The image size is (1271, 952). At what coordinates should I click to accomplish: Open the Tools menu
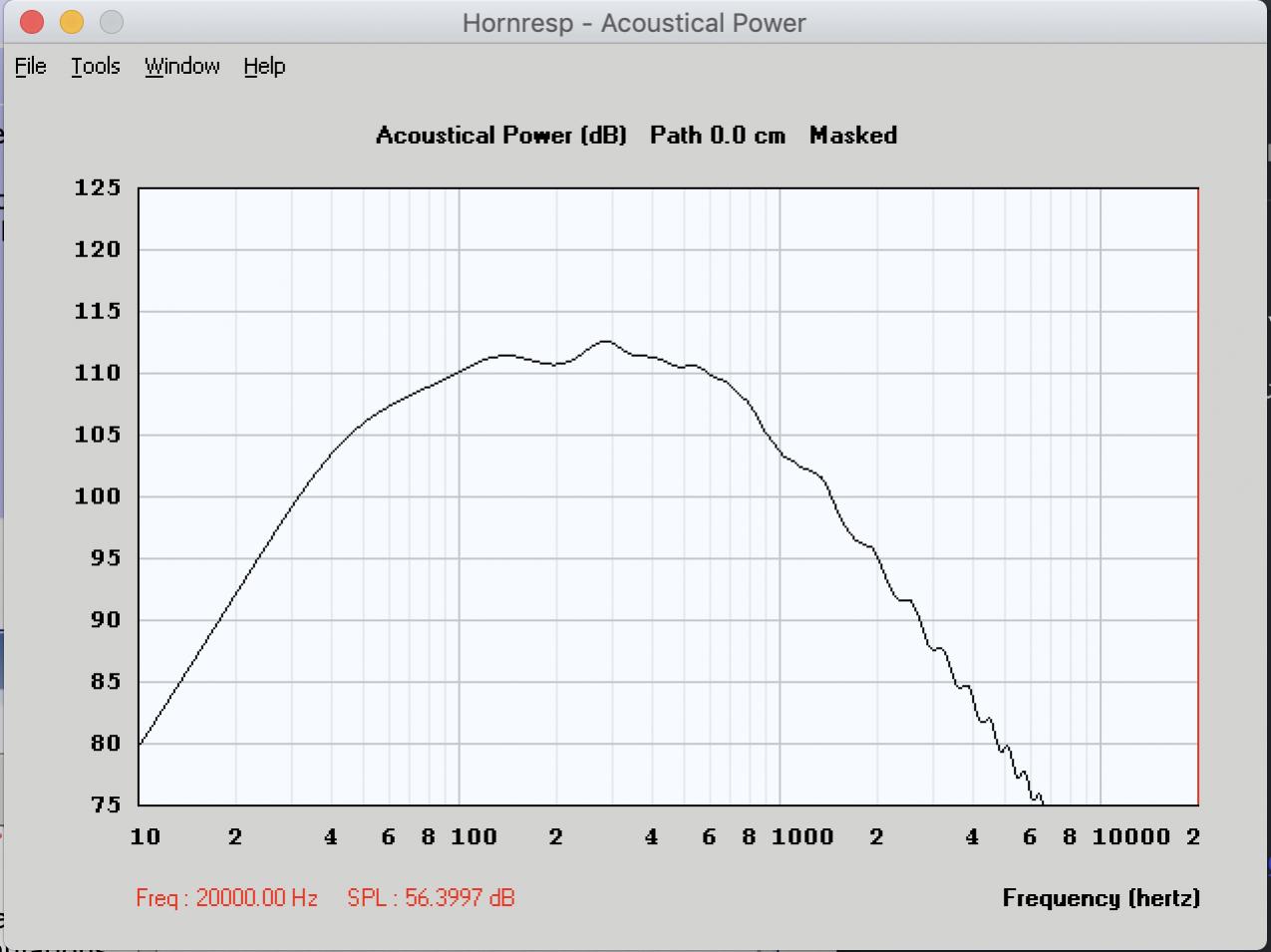coord(96,66)
